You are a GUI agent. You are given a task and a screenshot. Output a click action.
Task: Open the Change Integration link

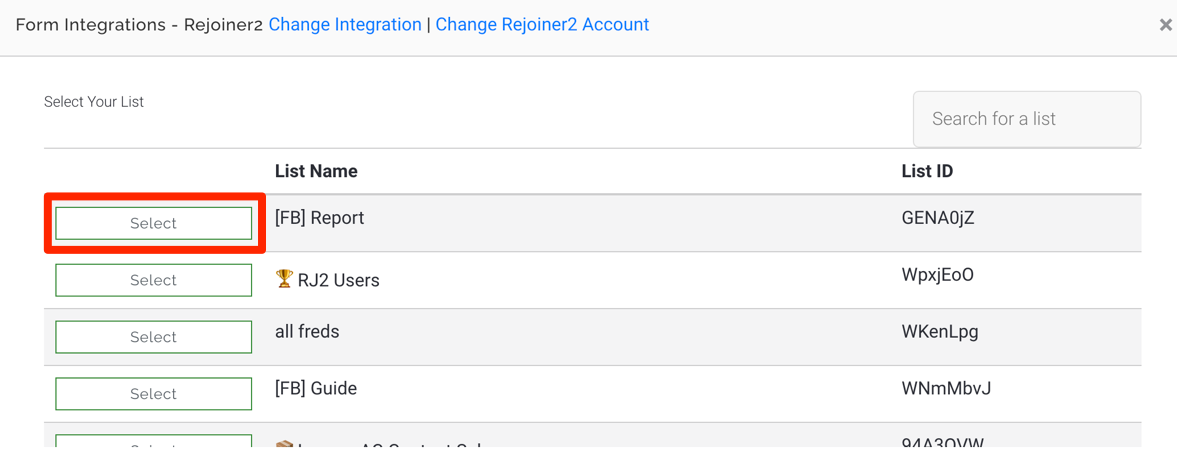click(345, 25)
